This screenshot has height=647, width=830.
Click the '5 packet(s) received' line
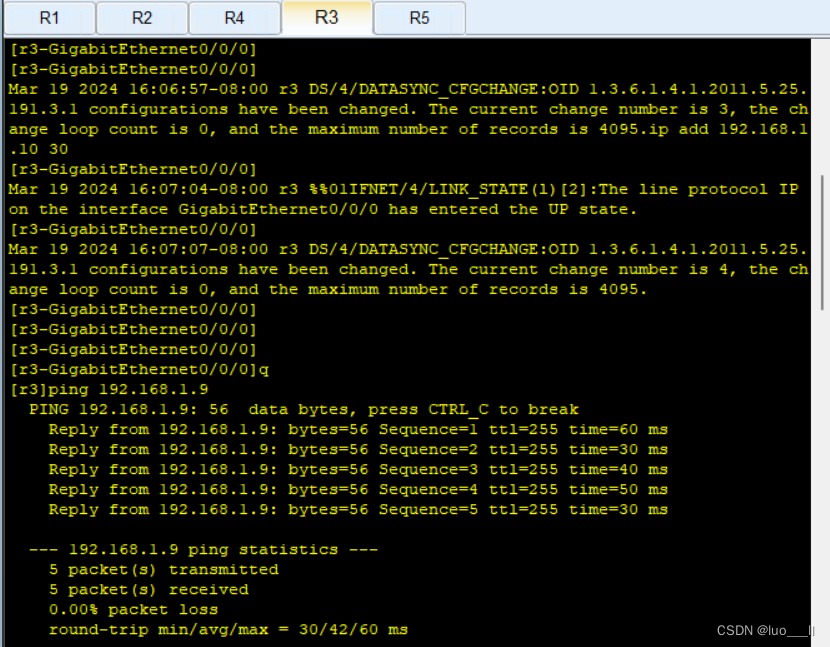tap(149, 590)
